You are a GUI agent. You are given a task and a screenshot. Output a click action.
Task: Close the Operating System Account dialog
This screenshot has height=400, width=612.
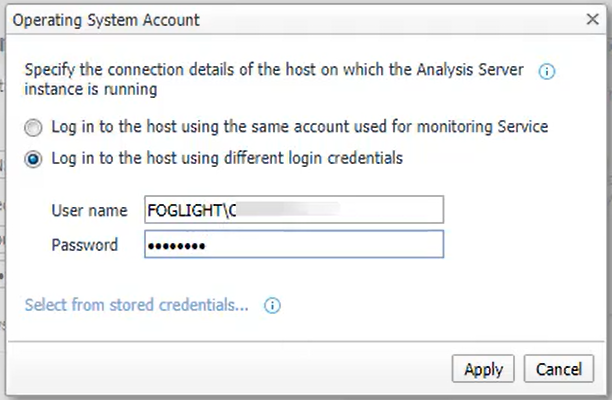click(592, 19)
